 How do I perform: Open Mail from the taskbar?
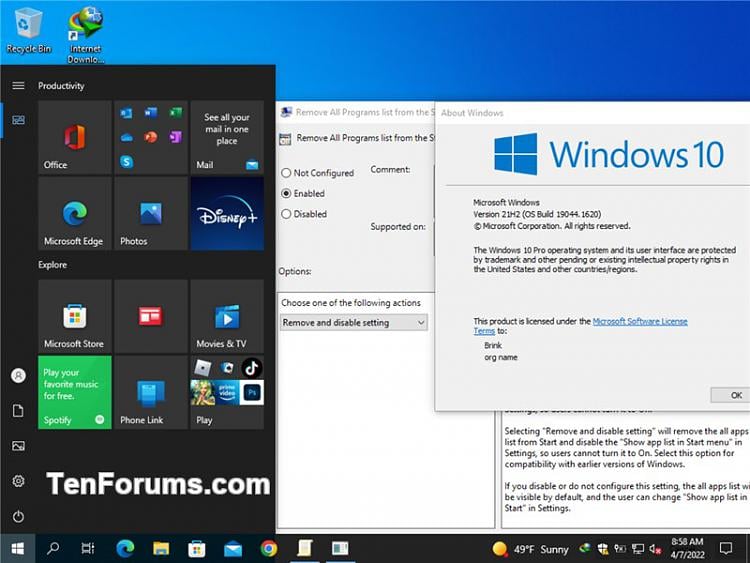(233, 548)
